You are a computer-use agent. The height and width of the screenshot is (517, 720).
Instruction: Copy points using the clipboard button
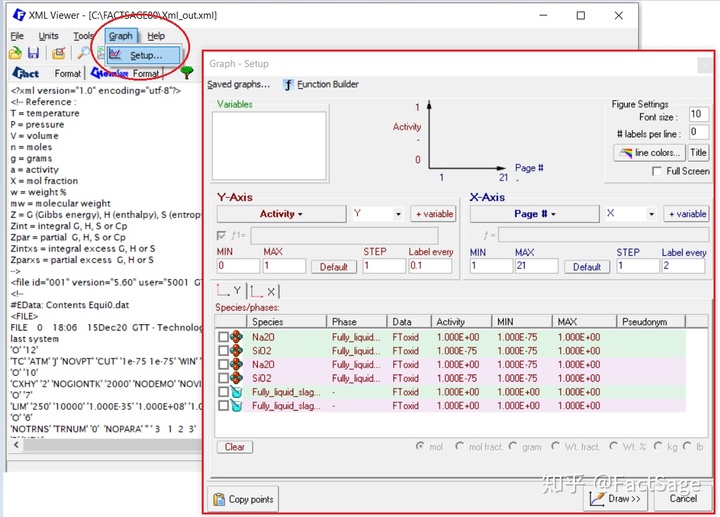tap(243, 499)
